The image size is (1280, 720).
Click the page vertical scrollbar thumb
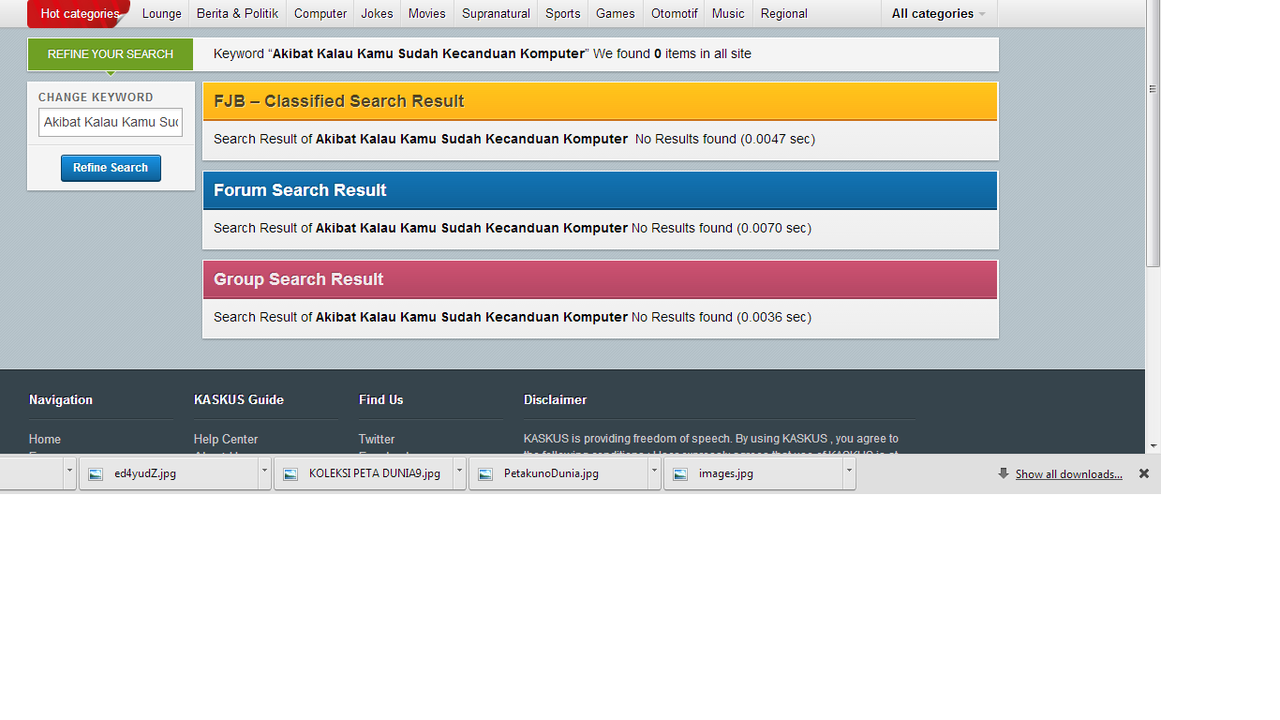pos(1153,133)
